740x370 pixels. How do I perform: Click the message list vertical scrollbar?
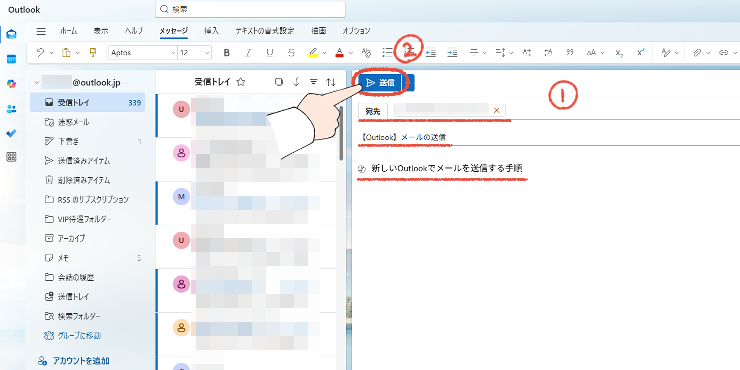341,132
